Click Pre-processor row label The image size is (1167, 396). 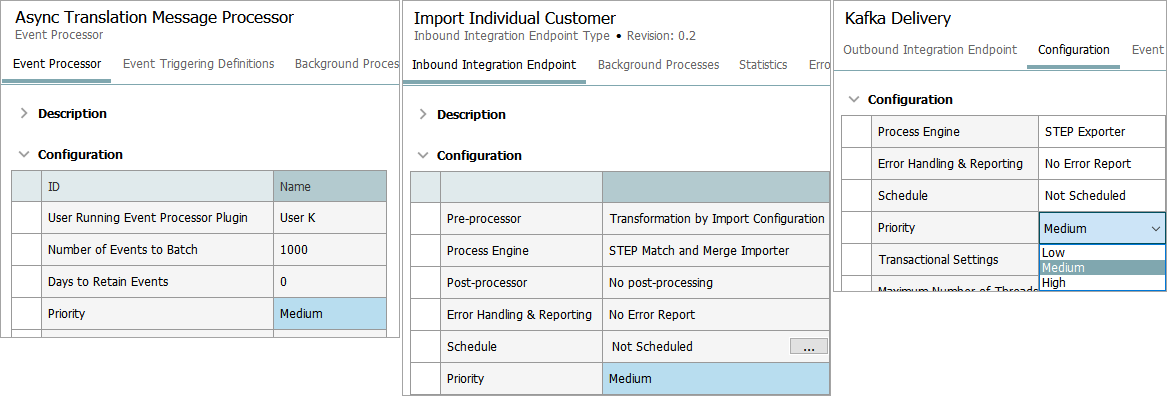click(484, 219)
